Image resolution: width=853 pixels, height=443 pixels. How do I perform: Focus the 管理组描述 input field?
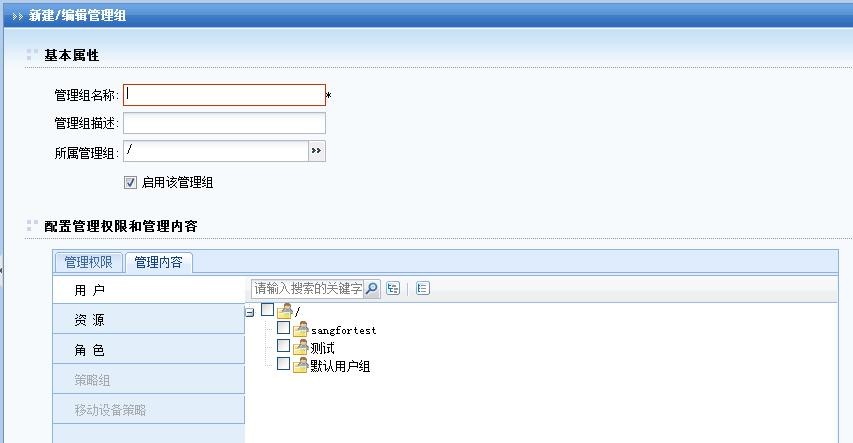pos(224,123)
